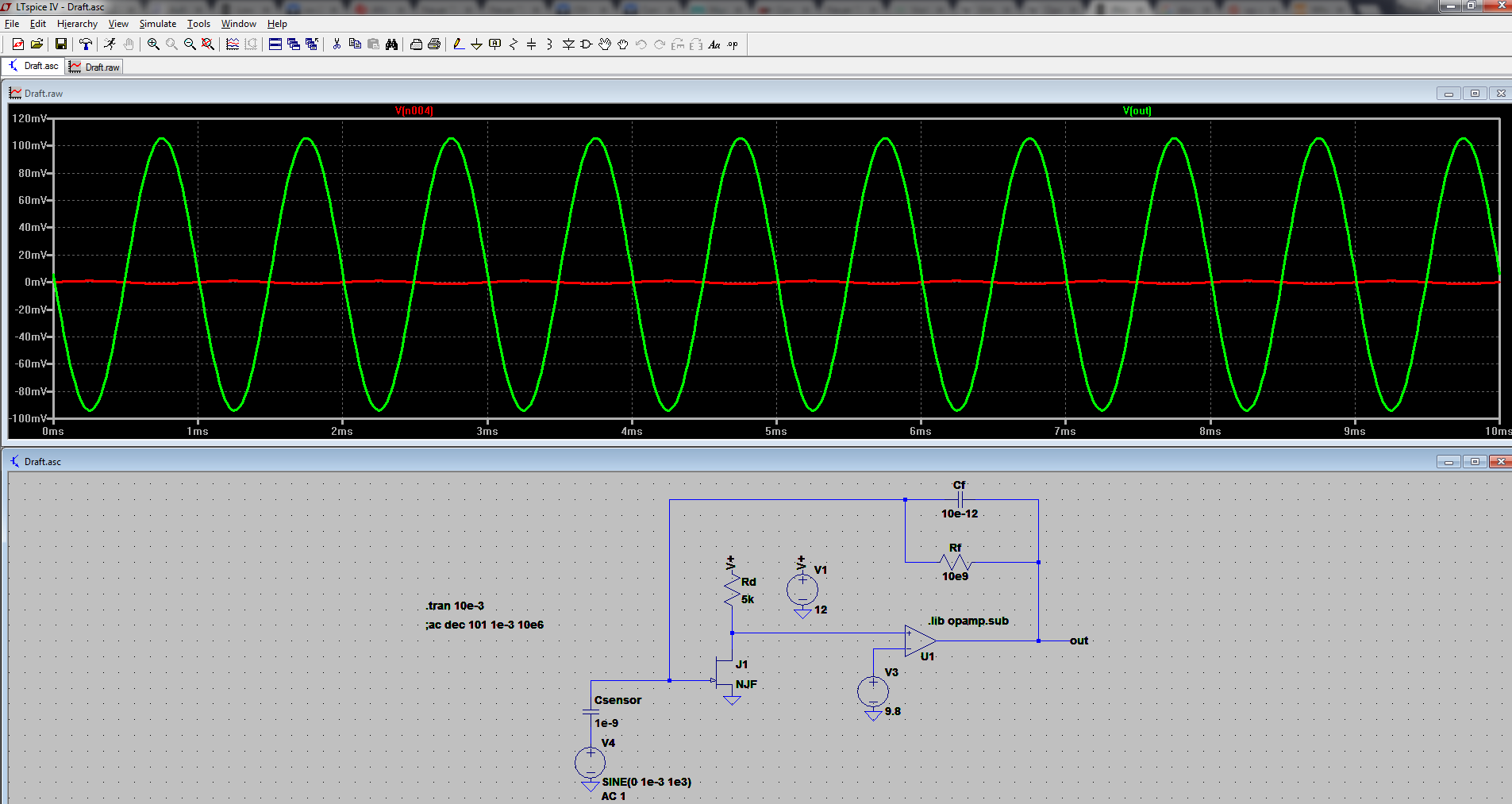Select the Diode placement tool
The height and width of the screenshot is (804, 1512).
click(x=568, y=44)
